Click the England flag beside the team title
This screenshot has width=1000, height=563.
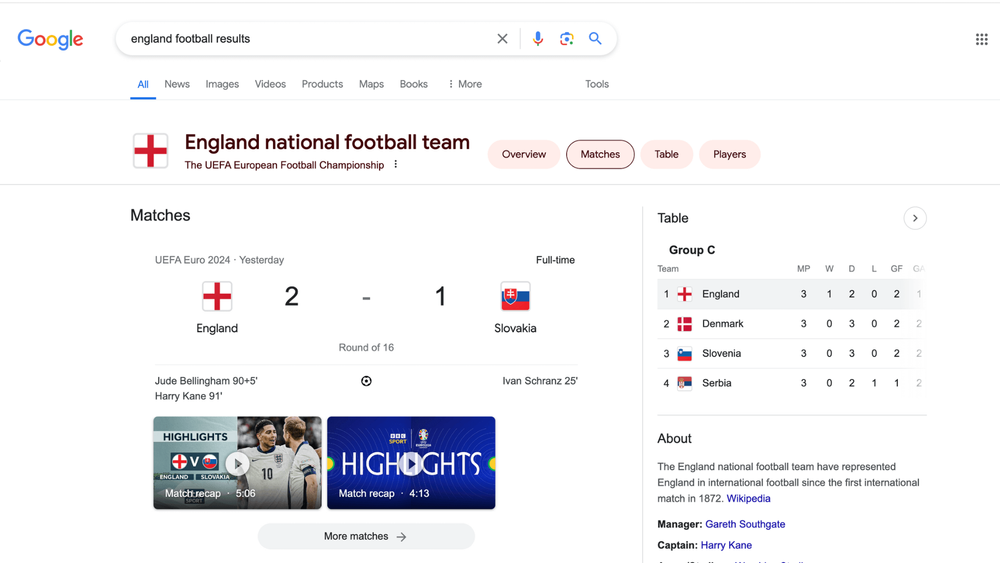click(x=151, y=150)
